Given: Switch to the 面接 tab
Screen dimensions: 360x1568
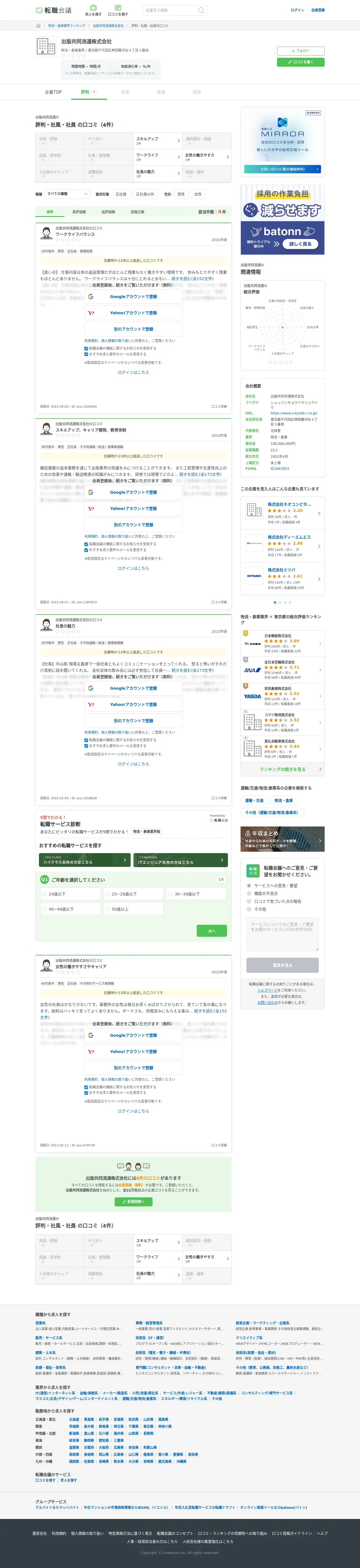Looking at the screenshot, I should pos(161,93).
